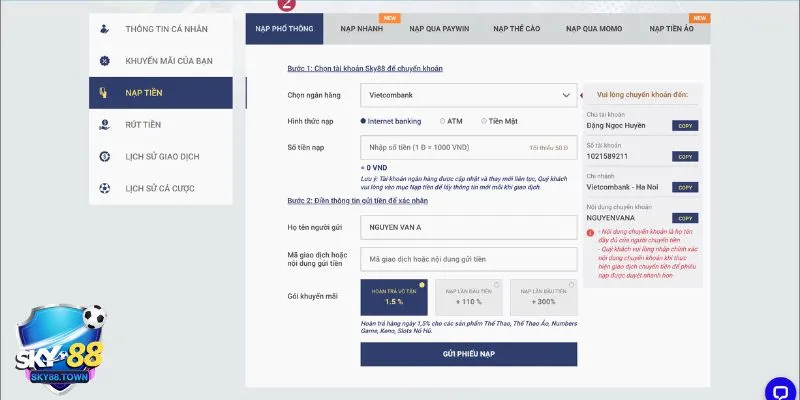Copy account number 1021589211
The width and height of the screenshot is (800, 400).
coord(685,157)
